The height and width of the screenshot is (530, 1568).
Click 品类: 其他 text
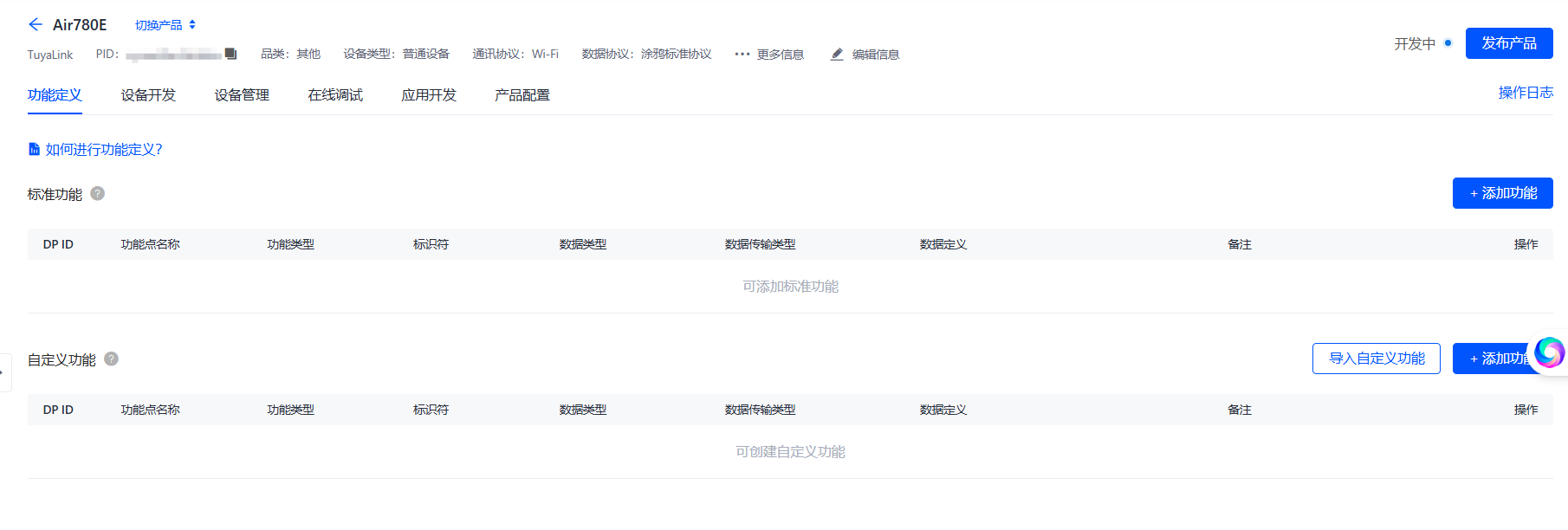[290, 54]
